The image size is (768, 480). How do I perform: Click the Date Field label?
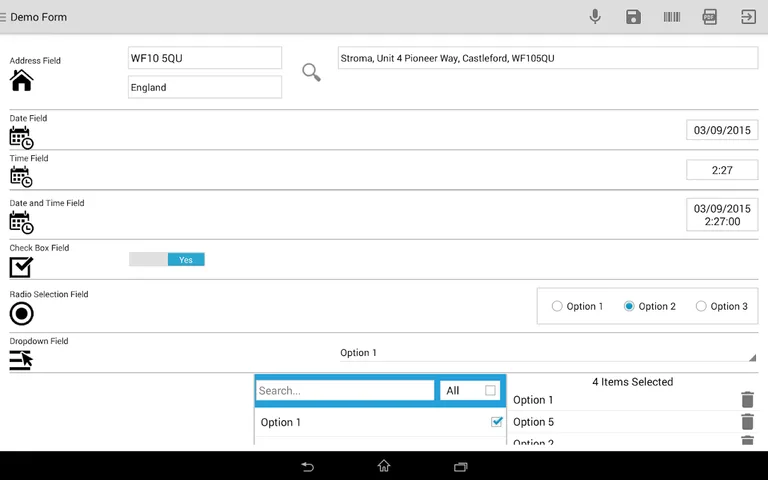[x=28, y=119]
